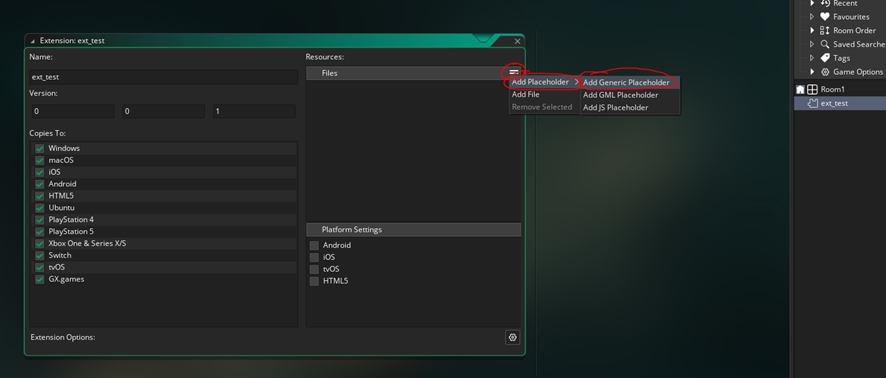886x378 pixels.
Task: Uncheck the HTML5 copies-to checkbox
Action: click(x=40, y=196)
